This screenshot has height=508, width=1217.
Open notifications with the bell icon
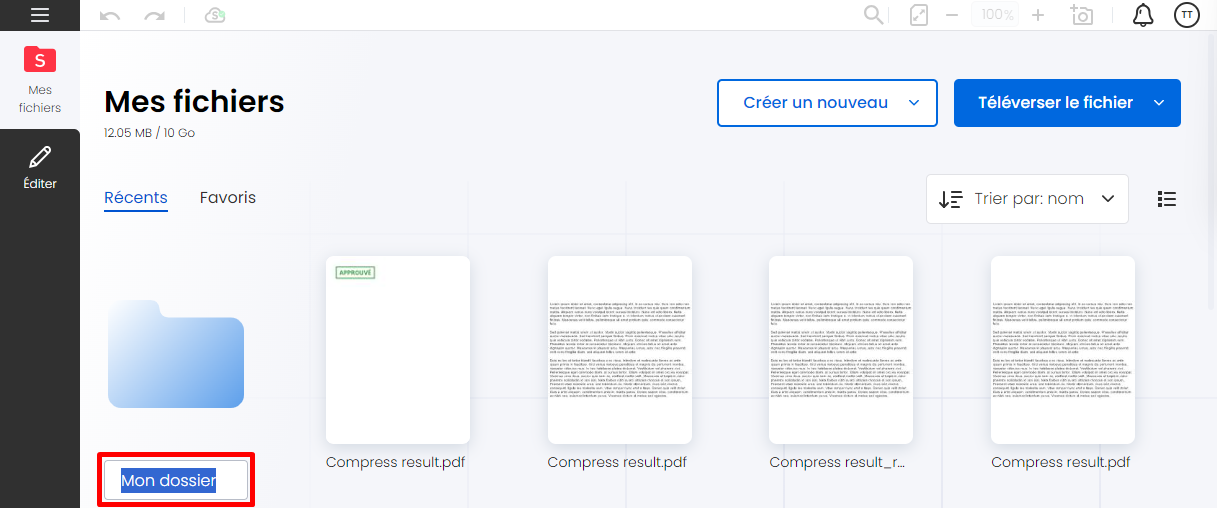click(1142, 15)
